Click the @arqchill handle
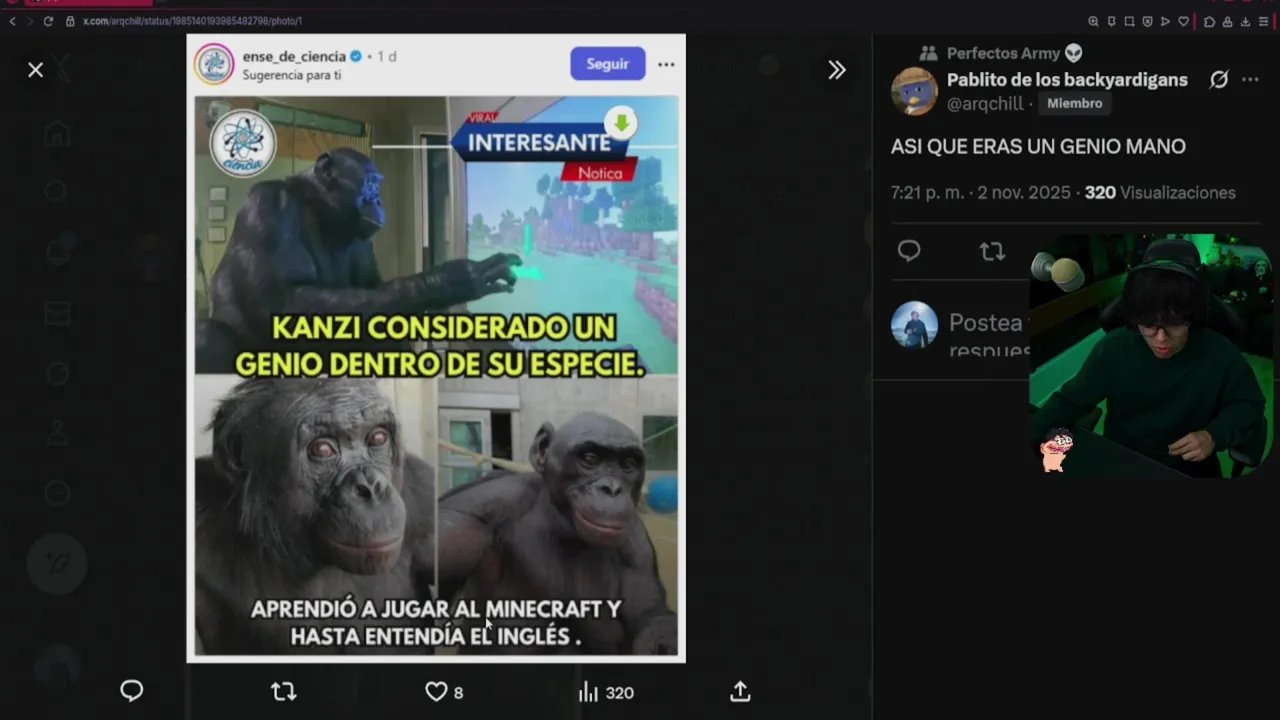 [985, 103]
